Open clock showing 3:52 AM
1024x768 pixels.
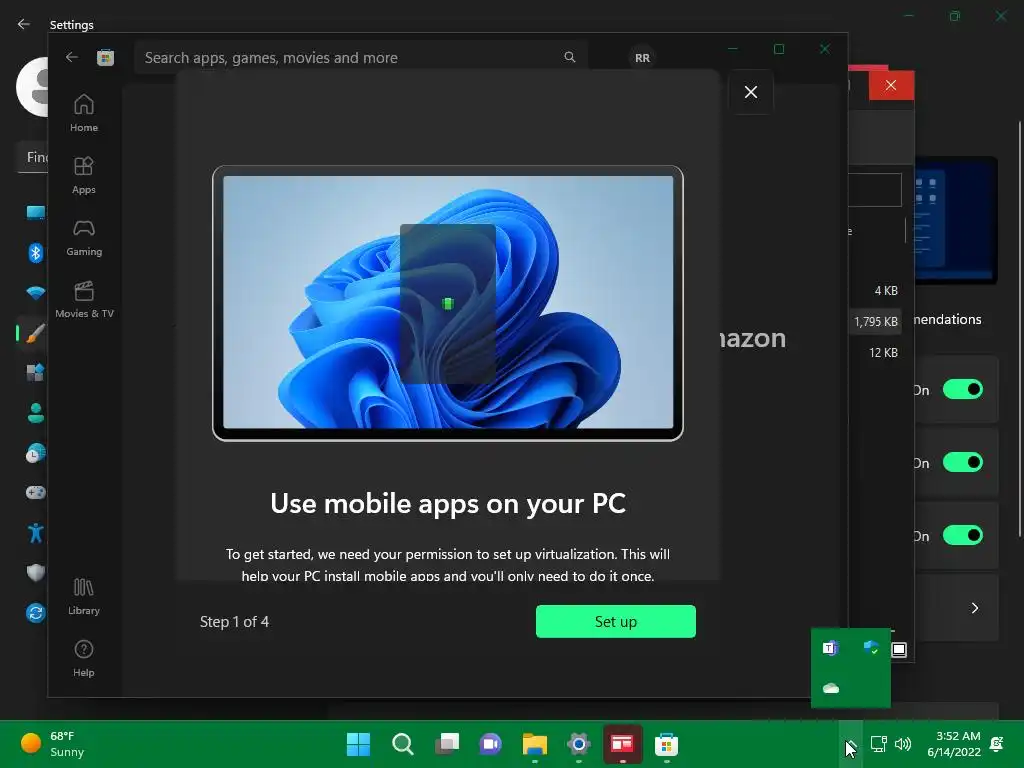[954, 744]
